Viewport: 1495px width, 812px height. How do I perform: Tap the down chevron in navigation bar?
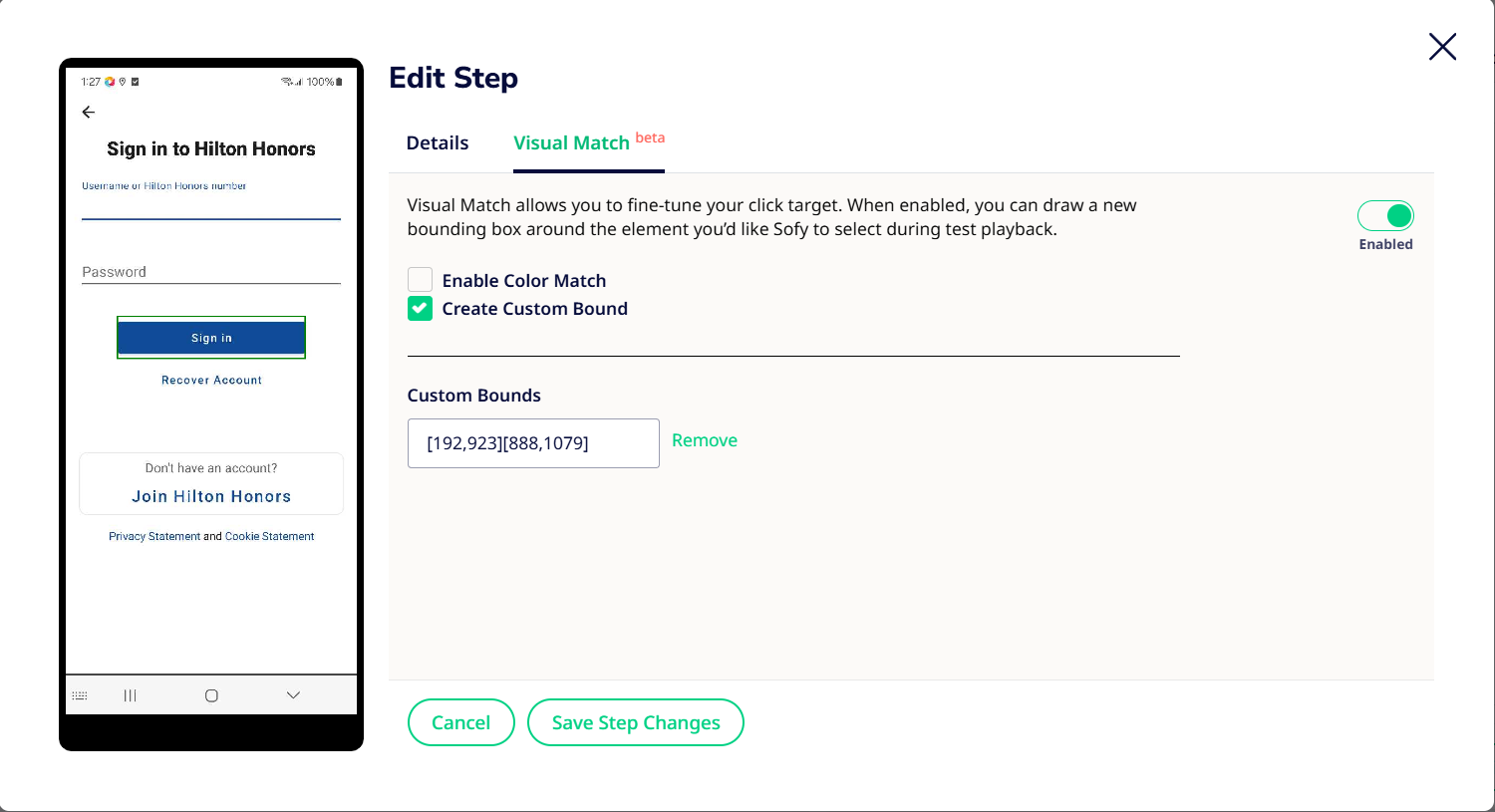click(293, 695)
